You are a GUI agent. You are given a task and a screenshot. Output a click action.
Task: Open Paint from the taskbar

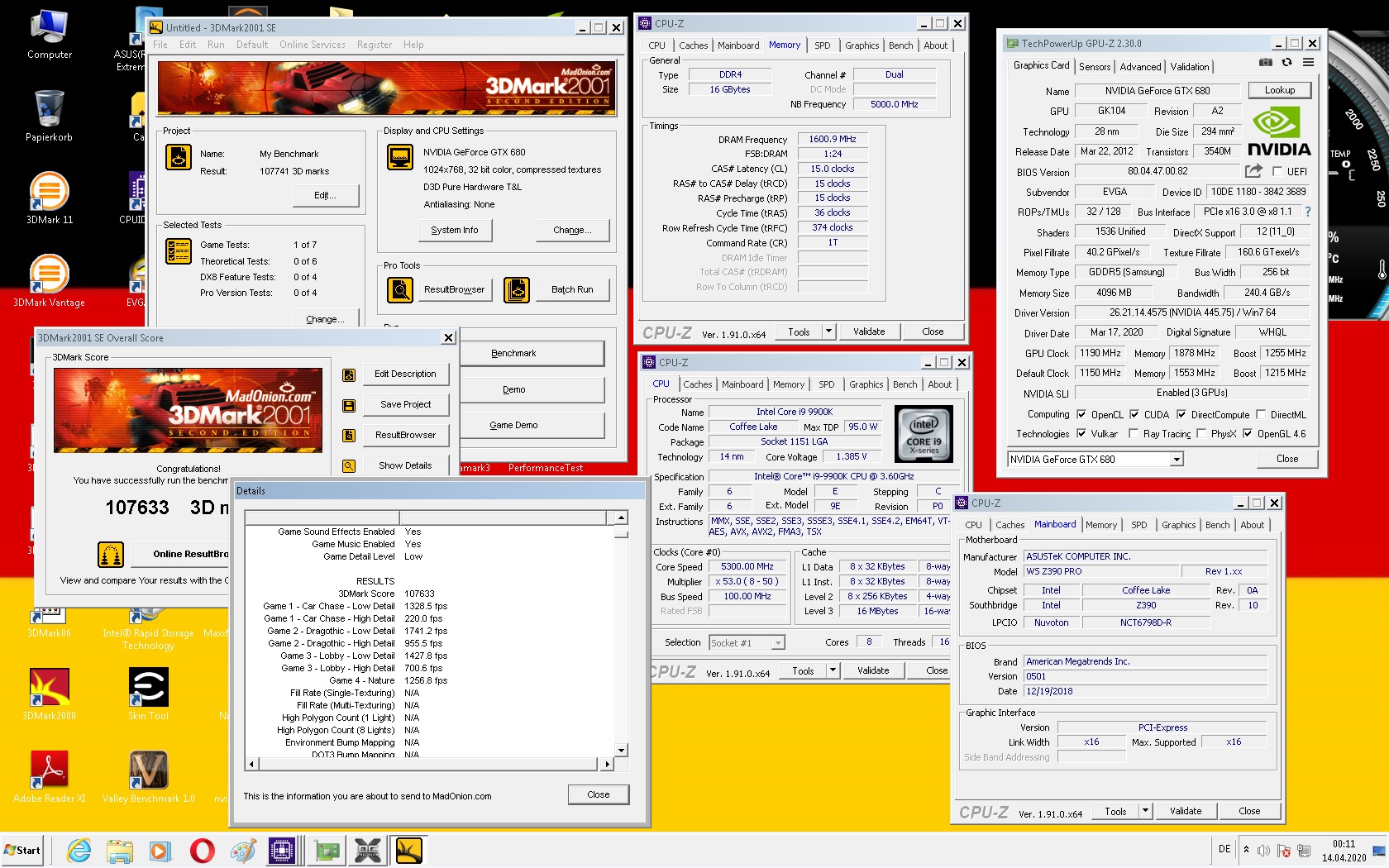click(x=243, y=851)
